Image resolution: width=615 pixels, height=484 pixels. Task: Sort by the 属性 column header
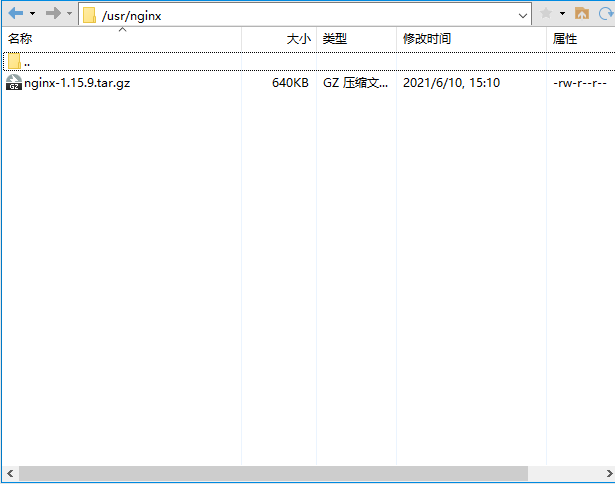click(x=580, y=39)
